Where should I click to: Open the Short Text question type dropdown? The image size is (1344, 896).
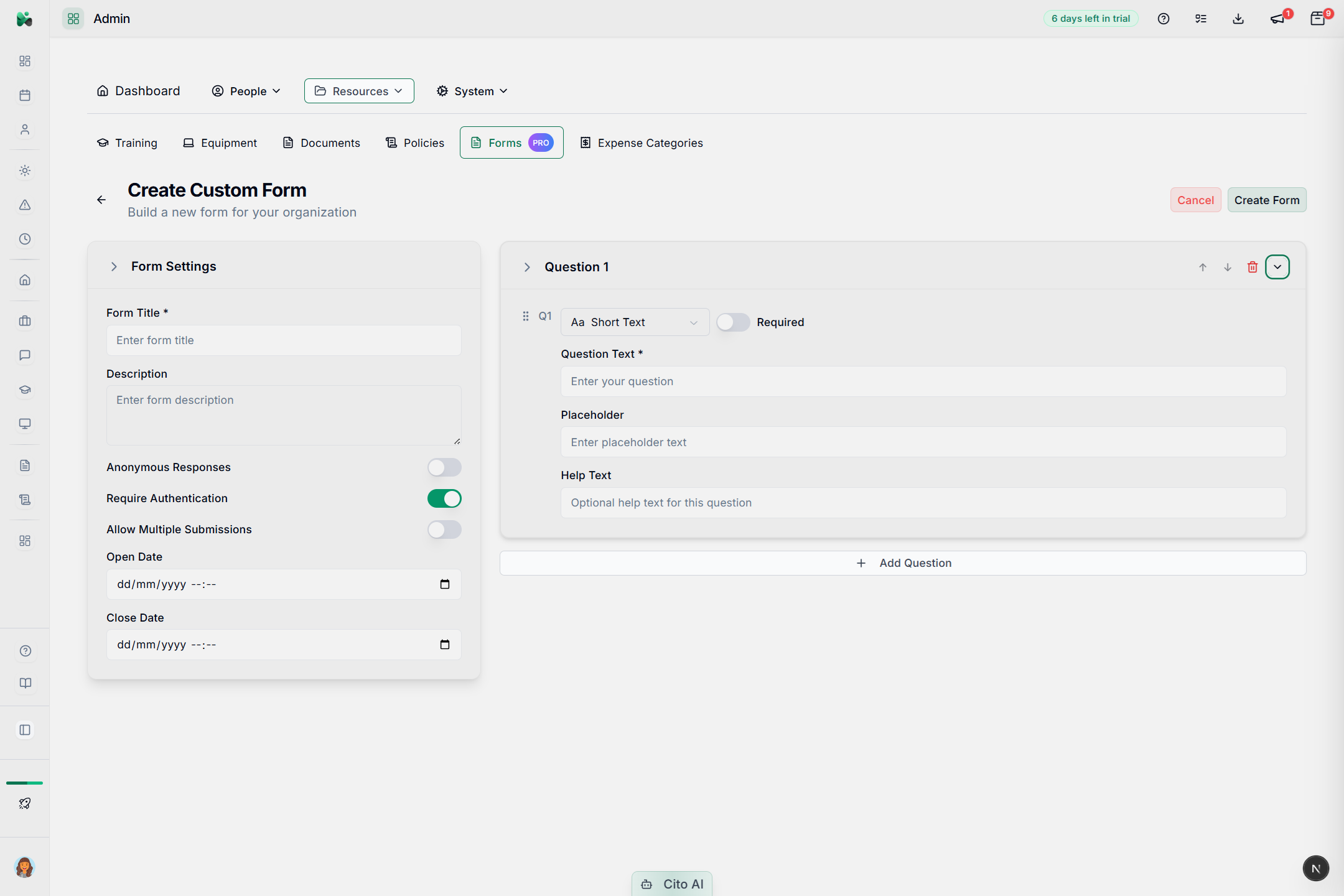click(634, 322)
